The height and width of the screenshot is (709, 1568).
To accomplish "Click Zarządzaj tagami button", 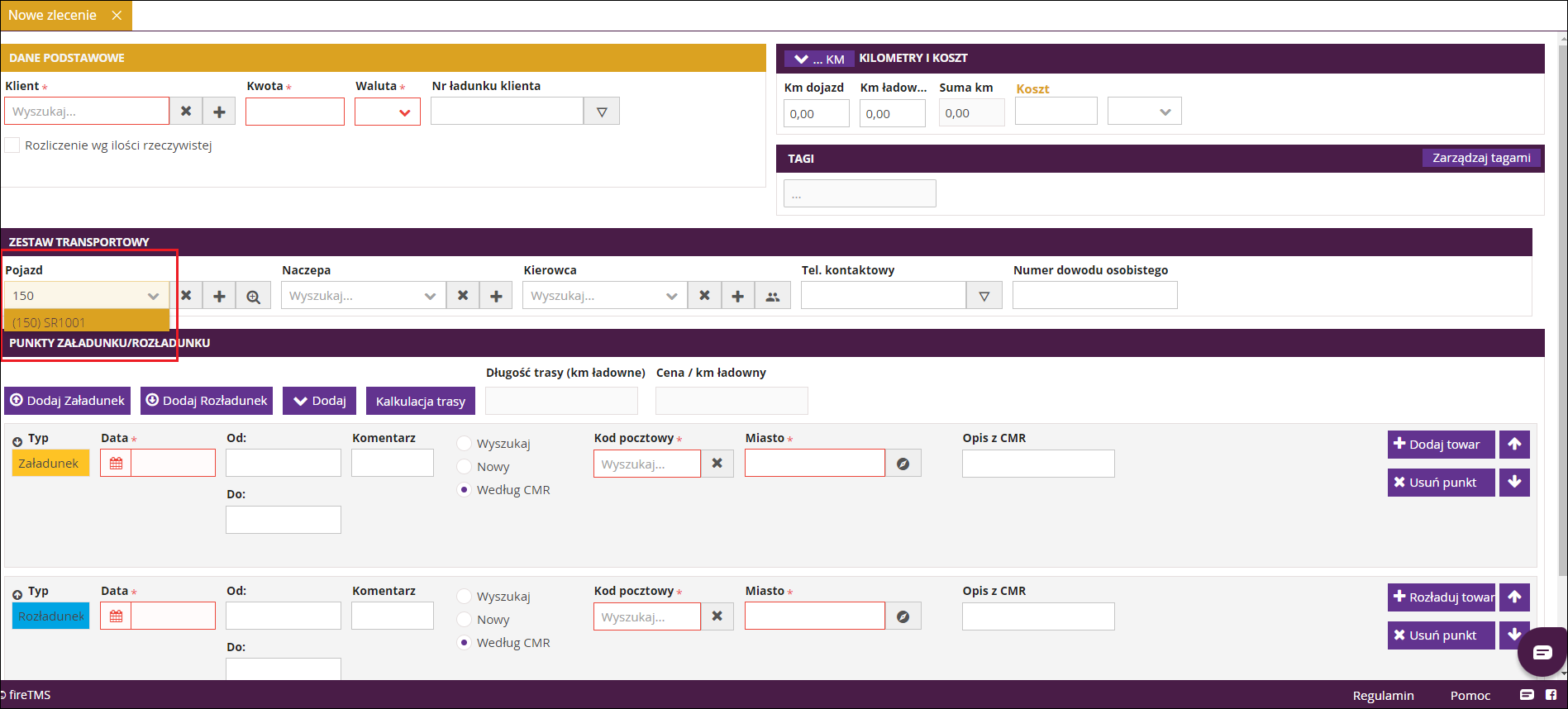I will point(1481,158).
